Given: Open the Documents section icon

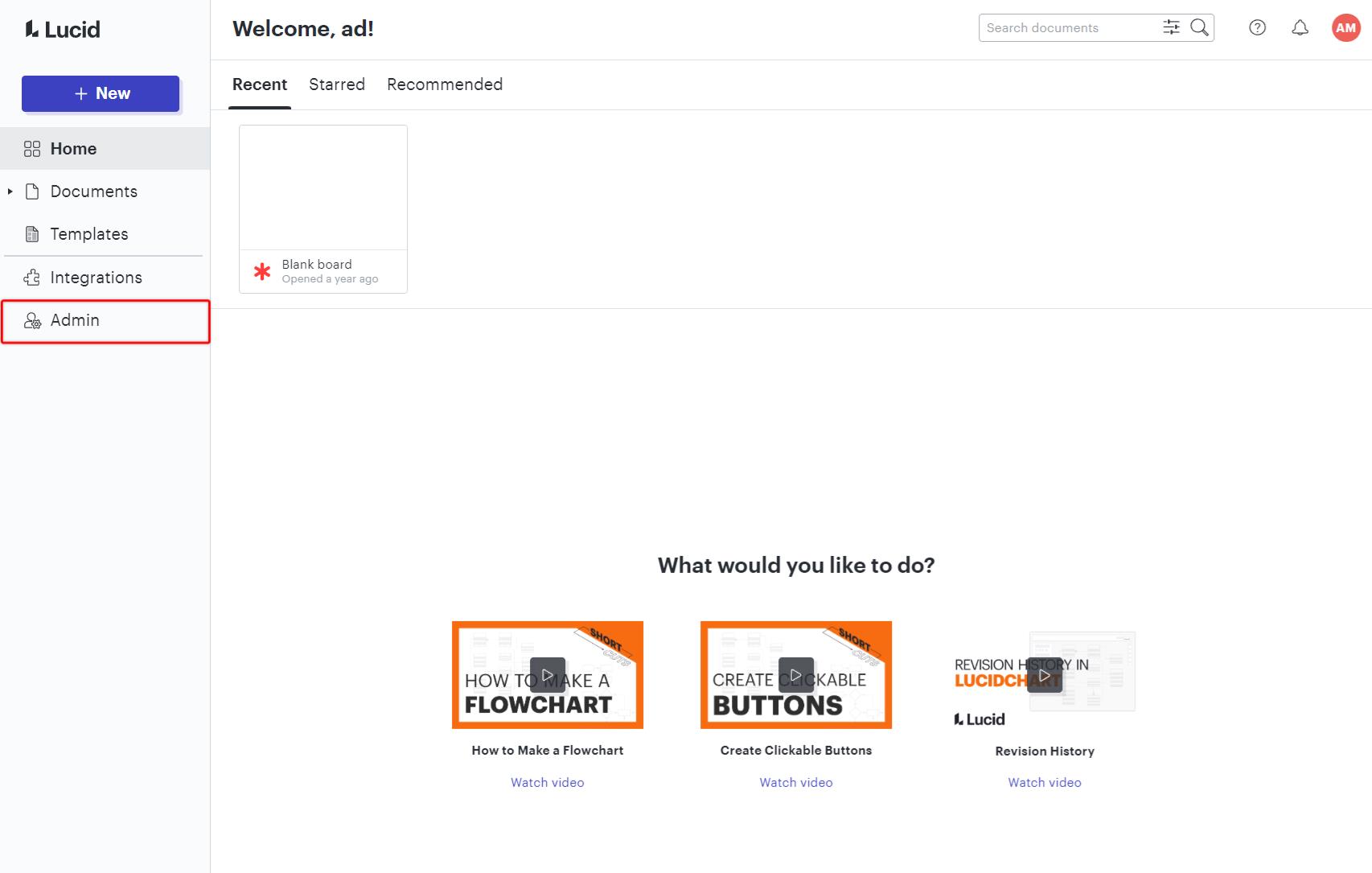Looking at the screenshot, I should click(x=32, y=191).
